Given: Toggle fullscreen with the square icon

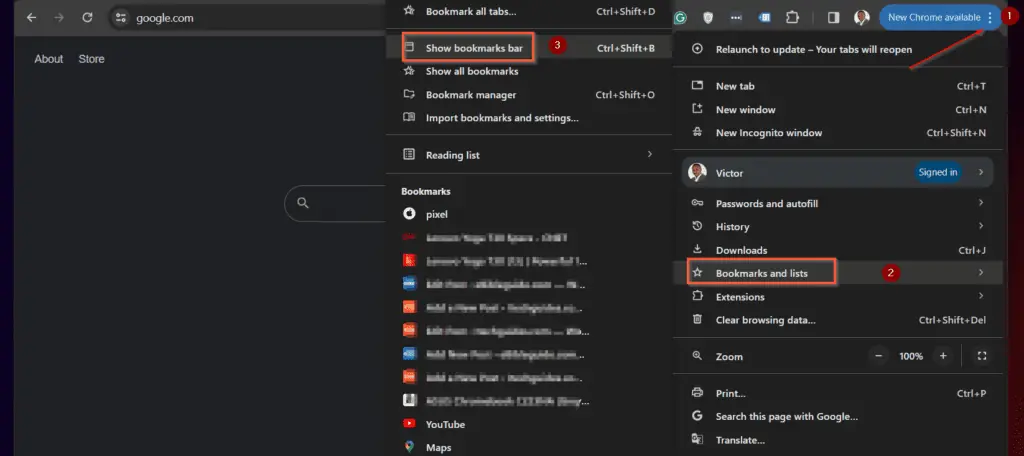Looking at the screenshot, I should (982, 356).
